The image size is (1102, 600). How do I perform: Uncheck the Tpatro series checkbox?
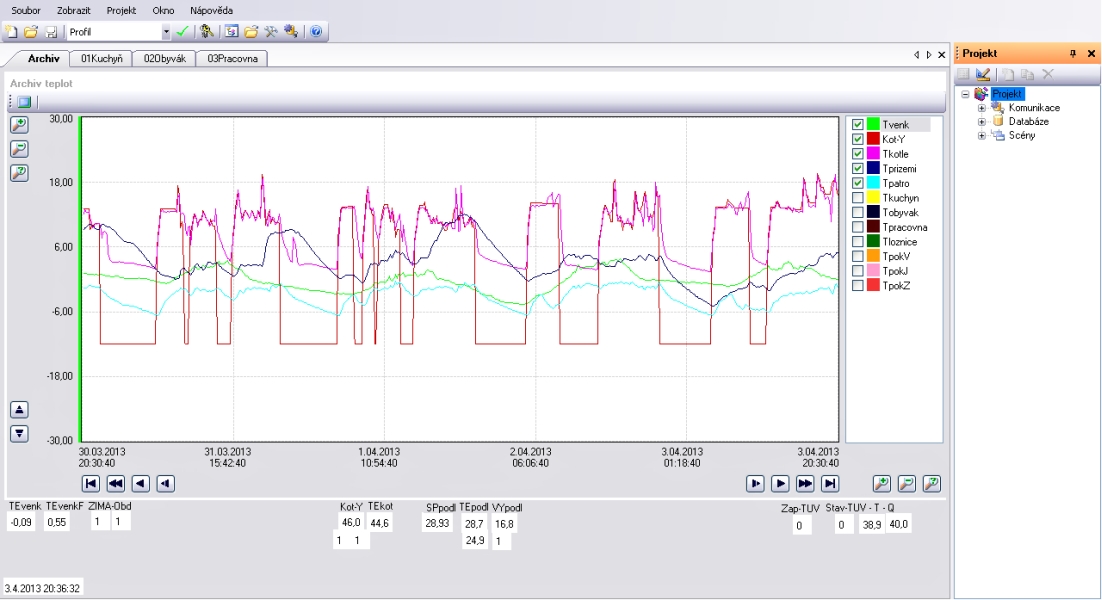point(857,183)
